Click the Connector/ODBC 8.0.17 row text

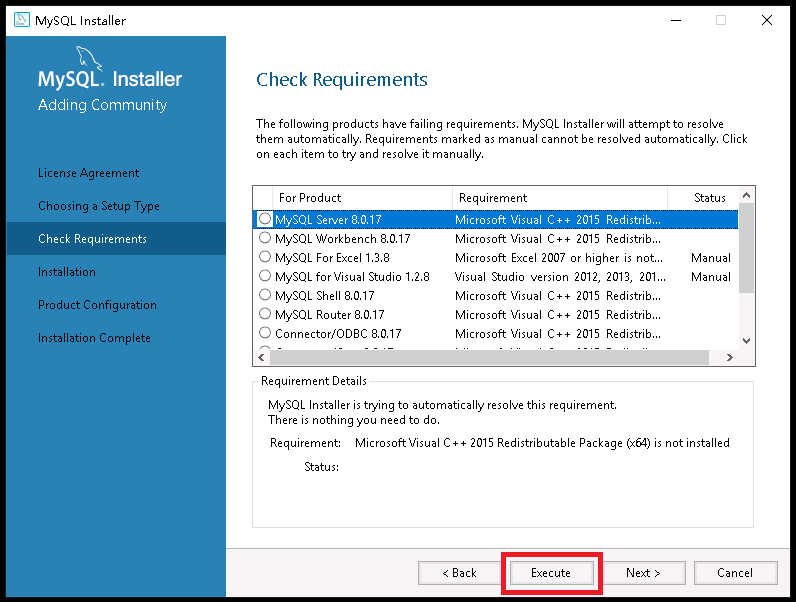point(338,333)
